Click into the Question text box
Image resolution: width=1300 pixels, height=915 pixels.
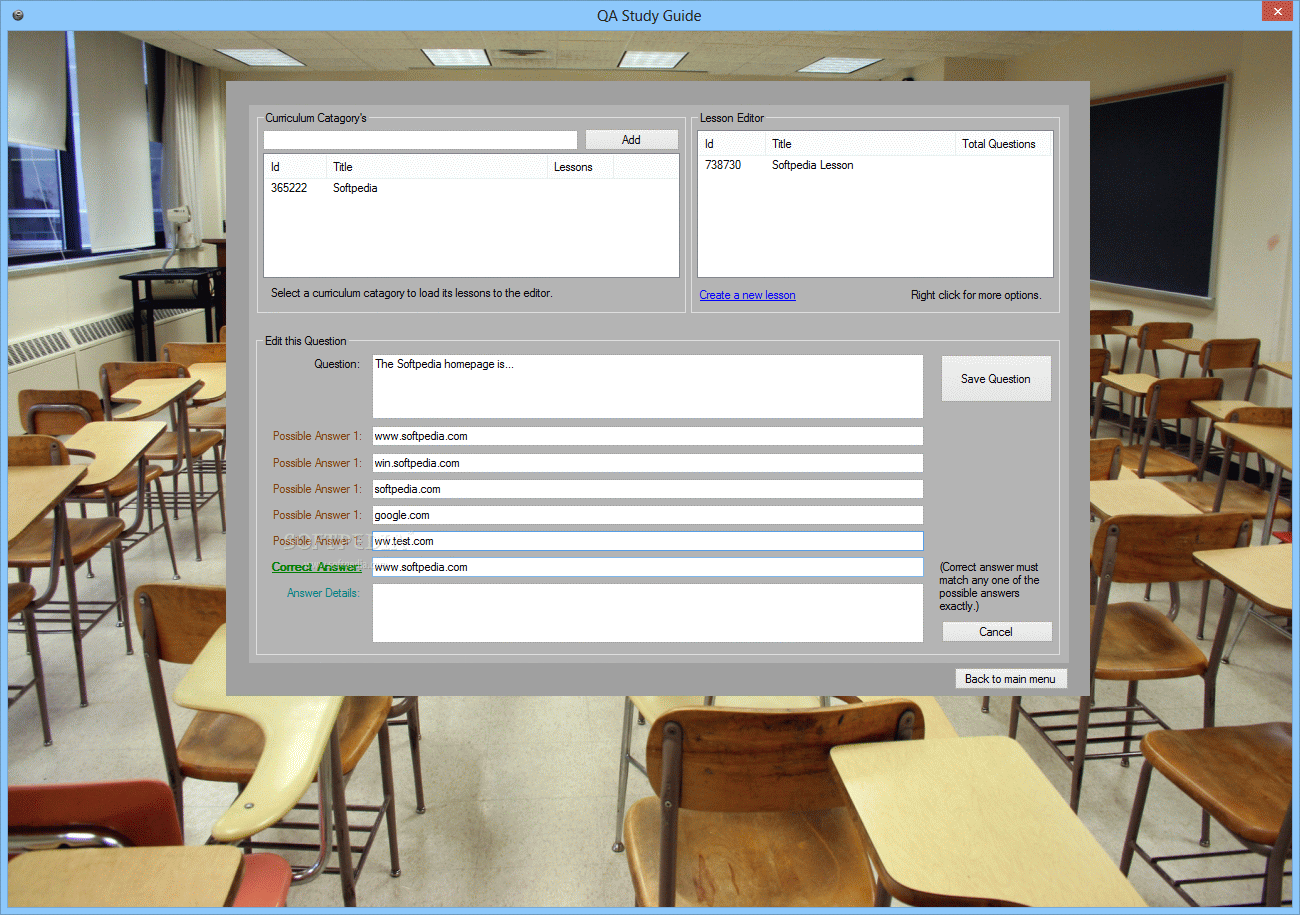point(648,386)
